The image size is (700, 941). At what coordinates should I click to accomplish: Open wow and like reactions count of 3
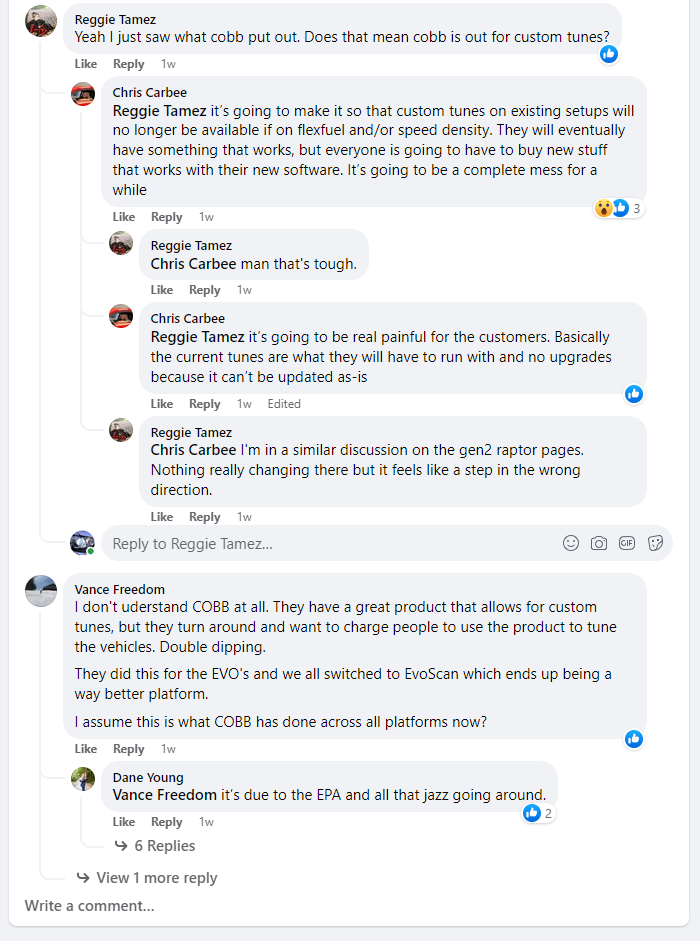(x=619, y=208)
